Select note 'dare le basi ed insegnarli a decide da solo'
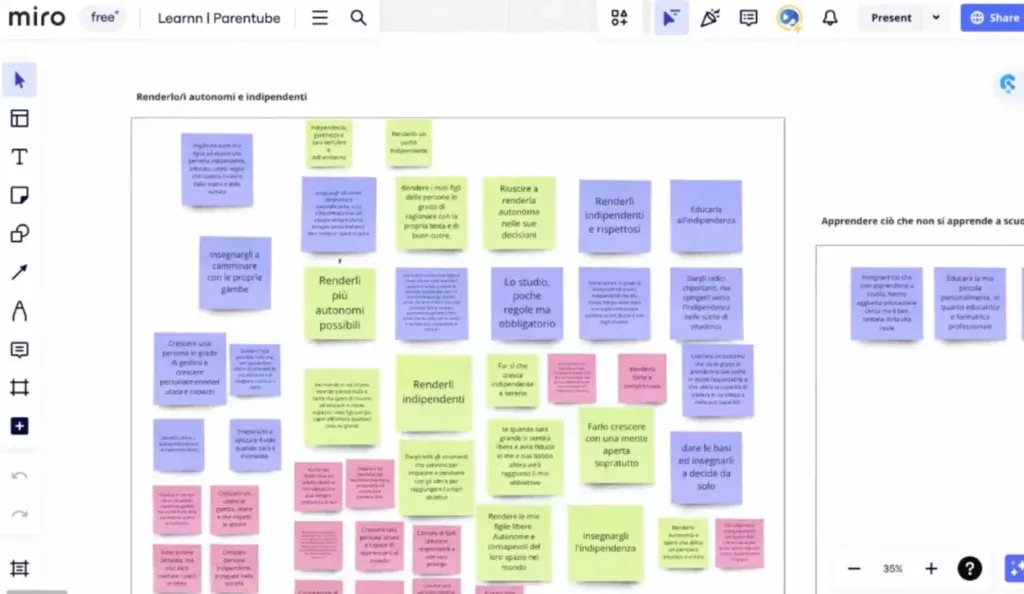Screen dimensions: 1024x594 pos(706,467)
